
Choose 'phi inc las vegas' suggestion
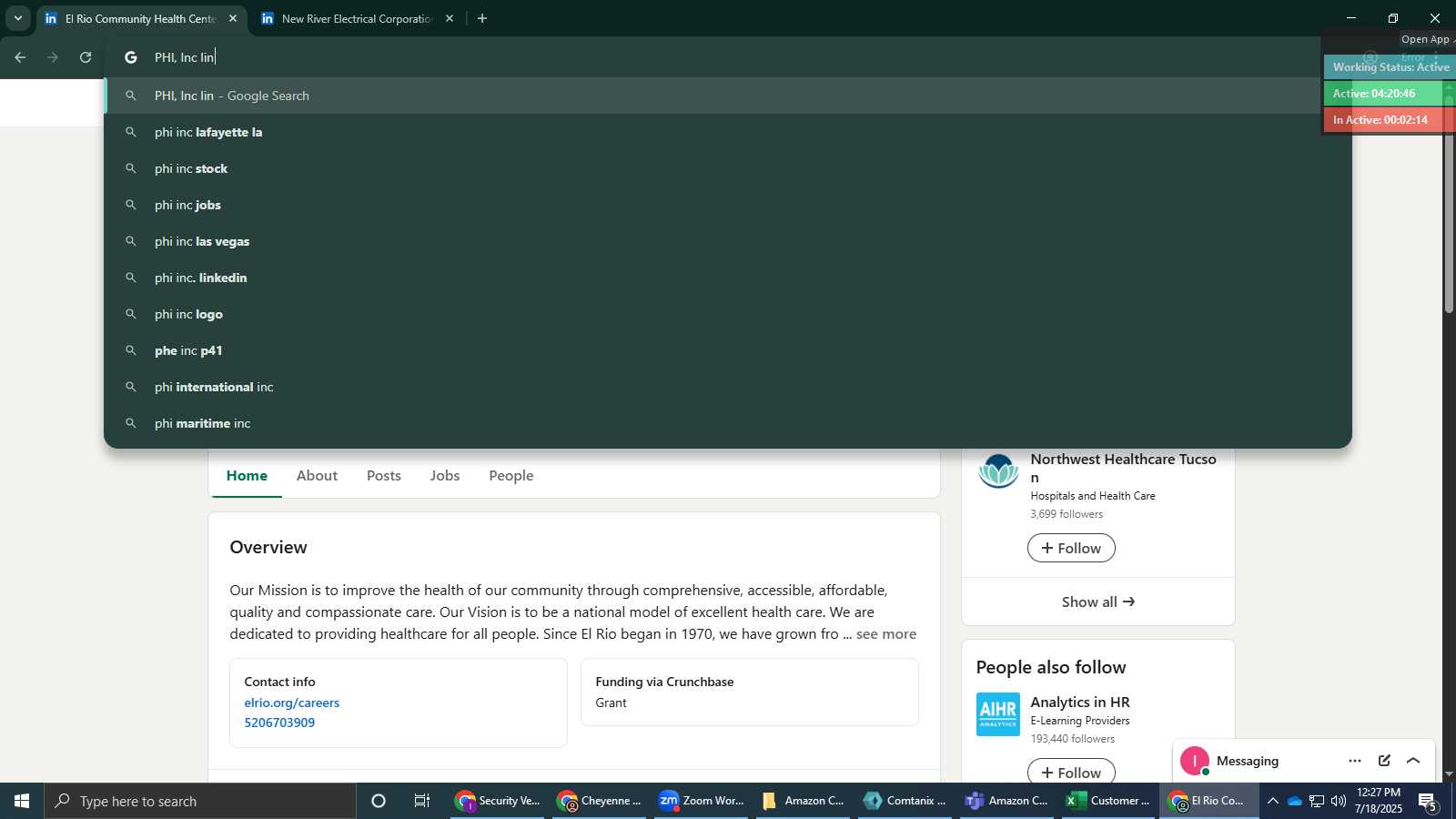tap(728, 241)
